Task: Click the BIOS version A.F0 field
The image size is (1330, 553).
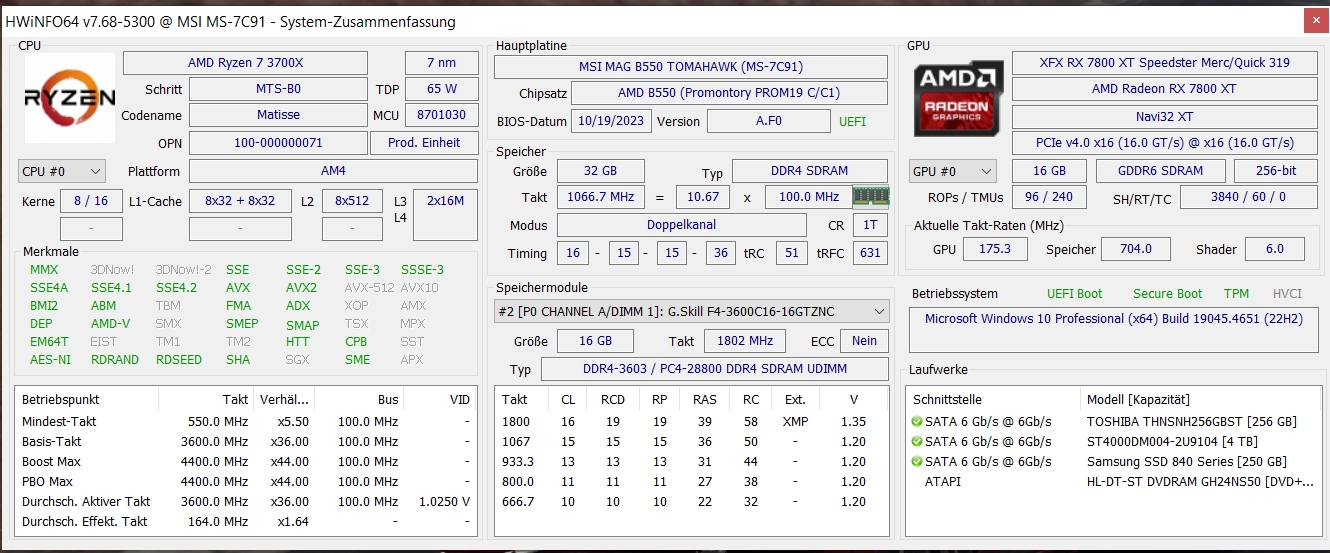Action: coord(769,121)
